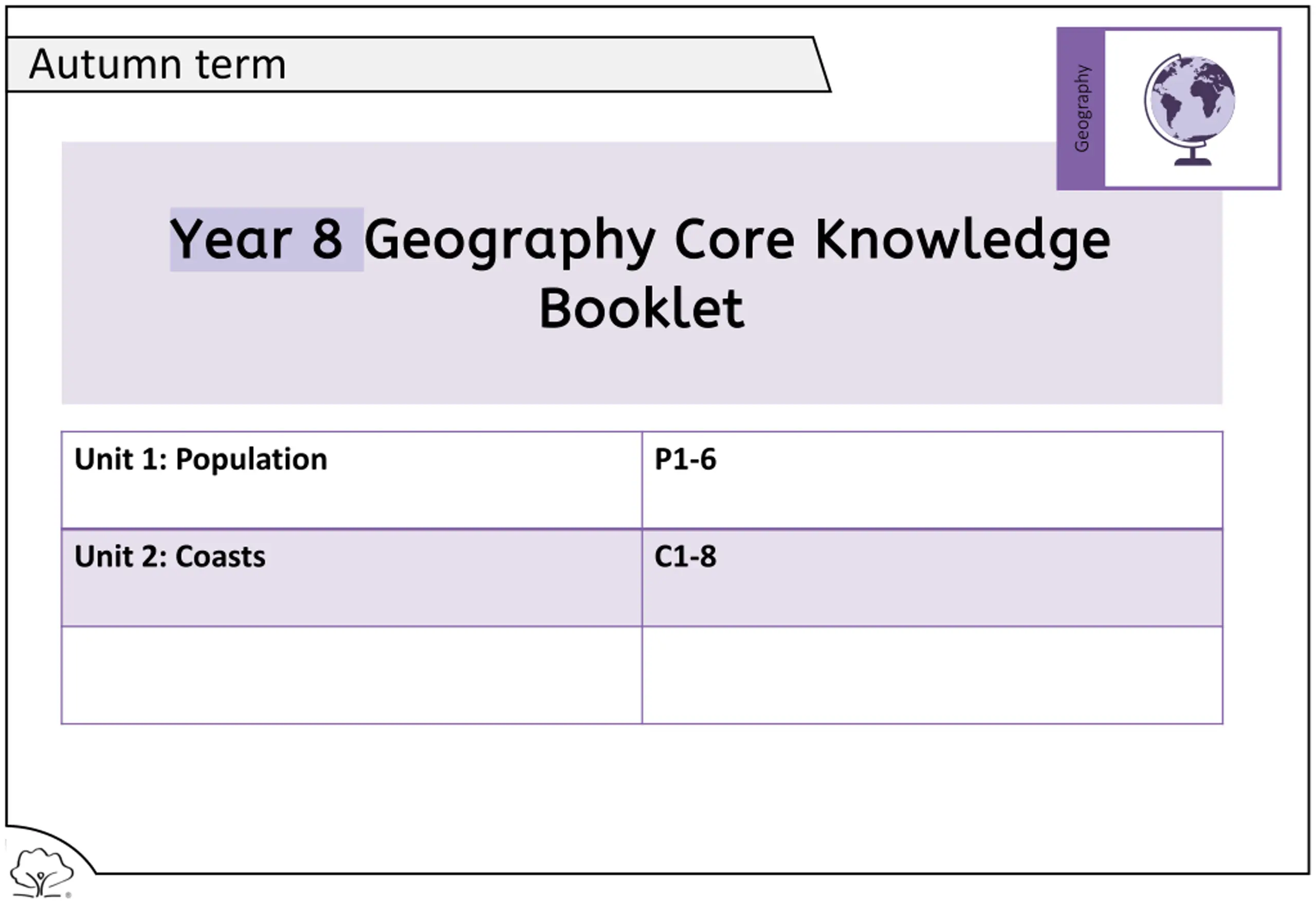This screenshot has width=1316, height=911.
Task: Click the empty bottom-left table cell
Action: point(352,675)
